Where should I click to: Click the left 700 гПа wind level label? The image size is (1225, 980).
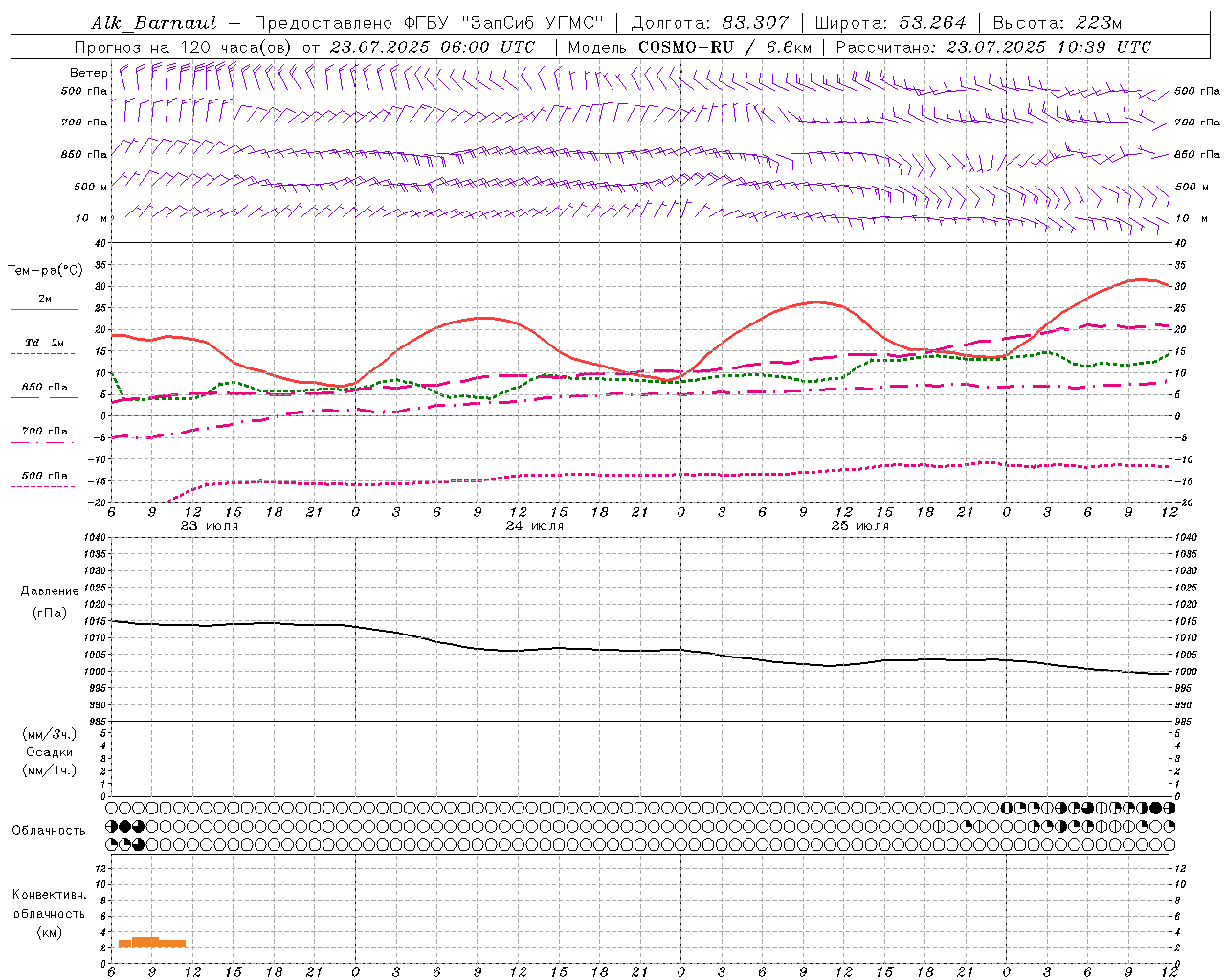click(84, 122)
